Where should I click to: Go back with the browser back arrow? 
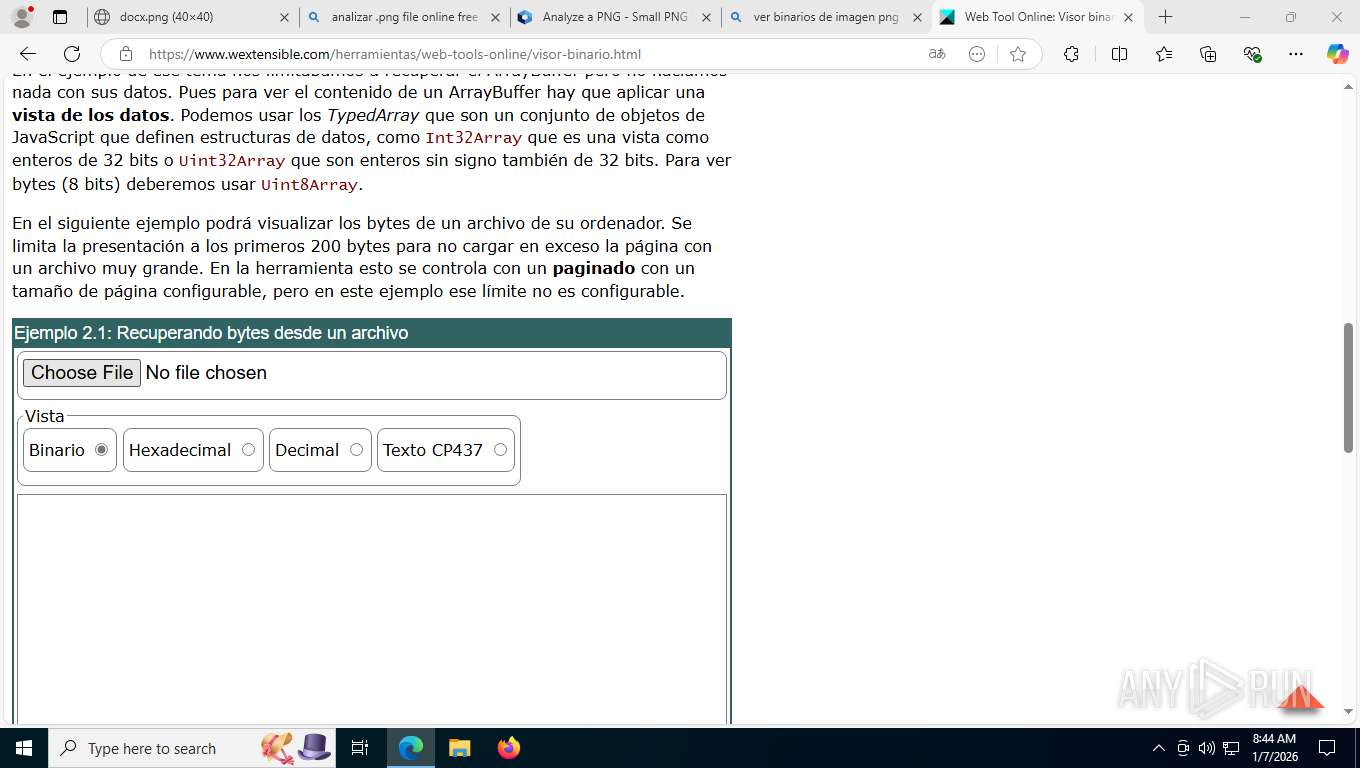[28, 54]
